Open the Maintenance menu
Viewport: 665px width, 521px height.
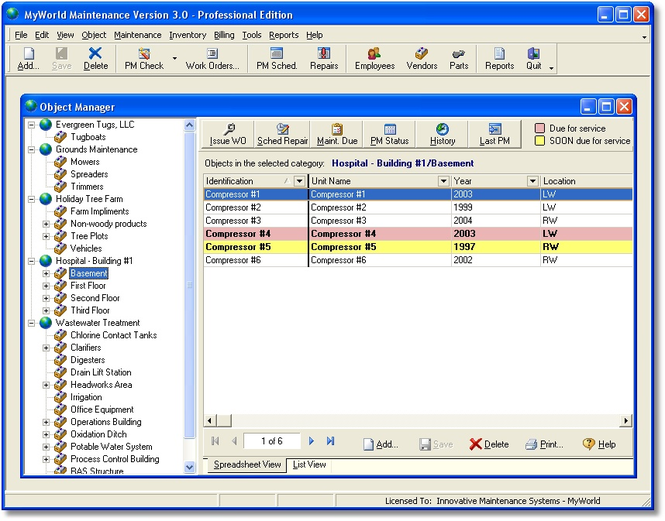pos(137,35)
